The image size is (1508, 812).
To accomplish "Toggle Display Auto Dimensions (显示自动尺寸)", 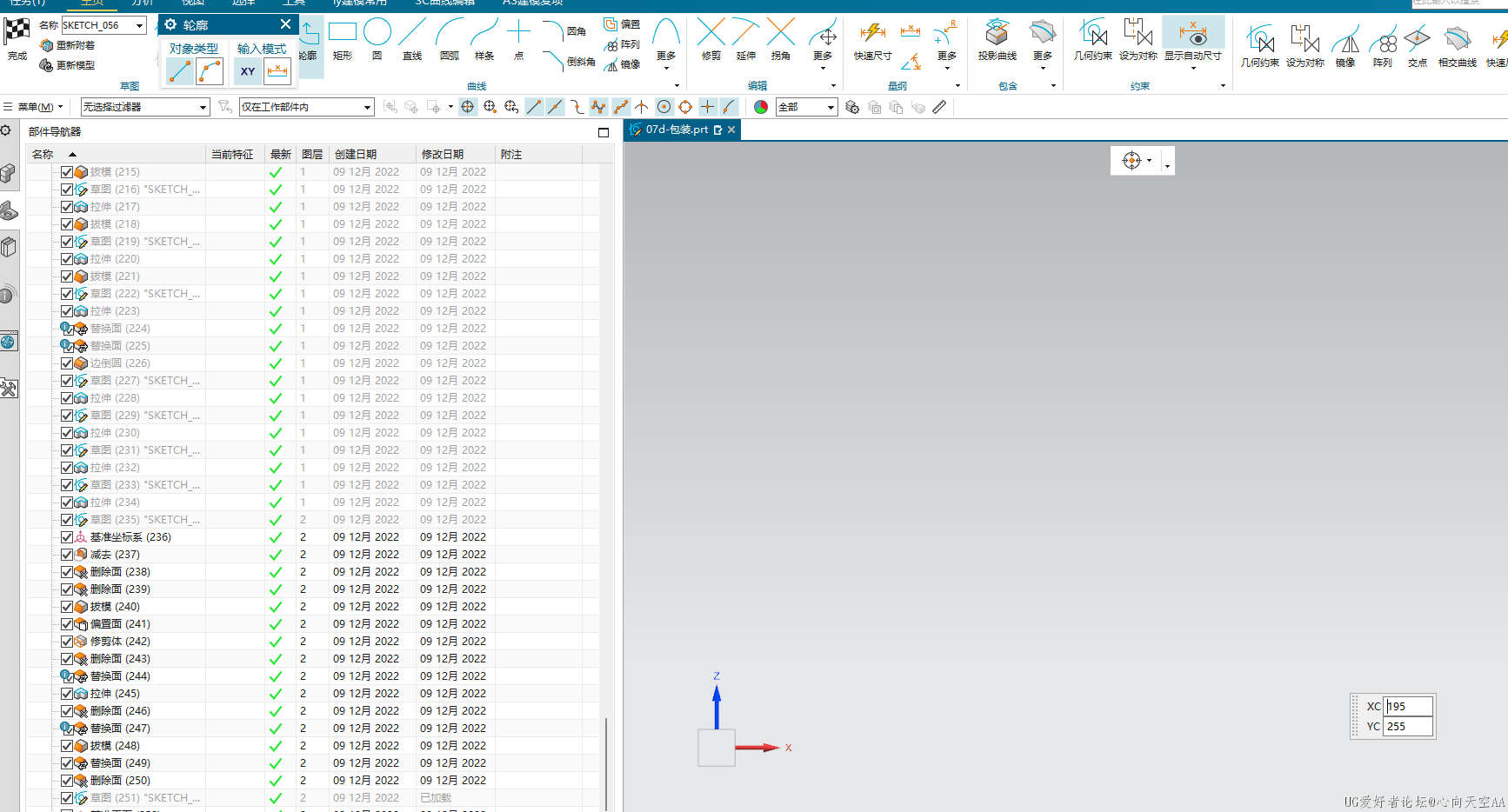I will [1193, 39].
